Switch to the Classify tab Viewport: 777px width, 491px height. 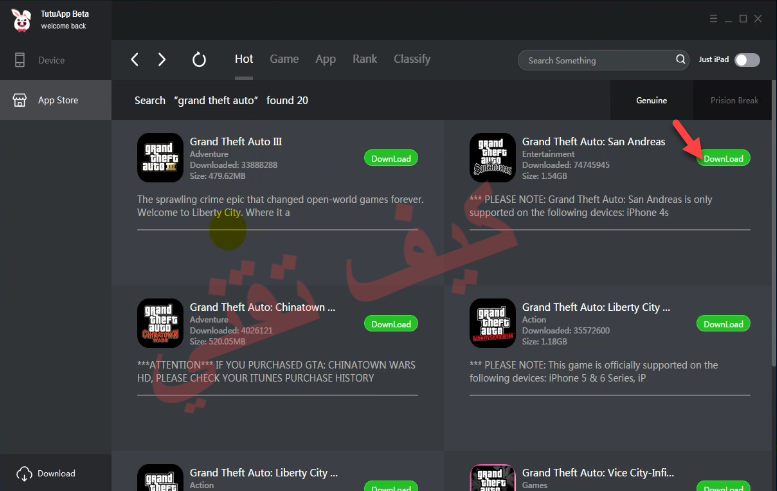[412, 59]
